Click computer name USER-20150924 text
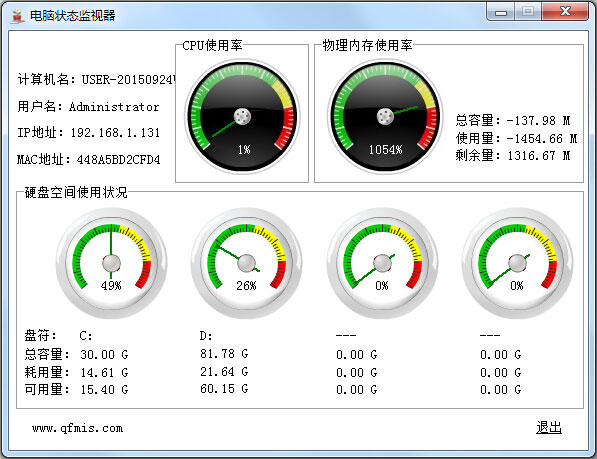The height and width of the screenshot is (459, 597). (129, 79)
